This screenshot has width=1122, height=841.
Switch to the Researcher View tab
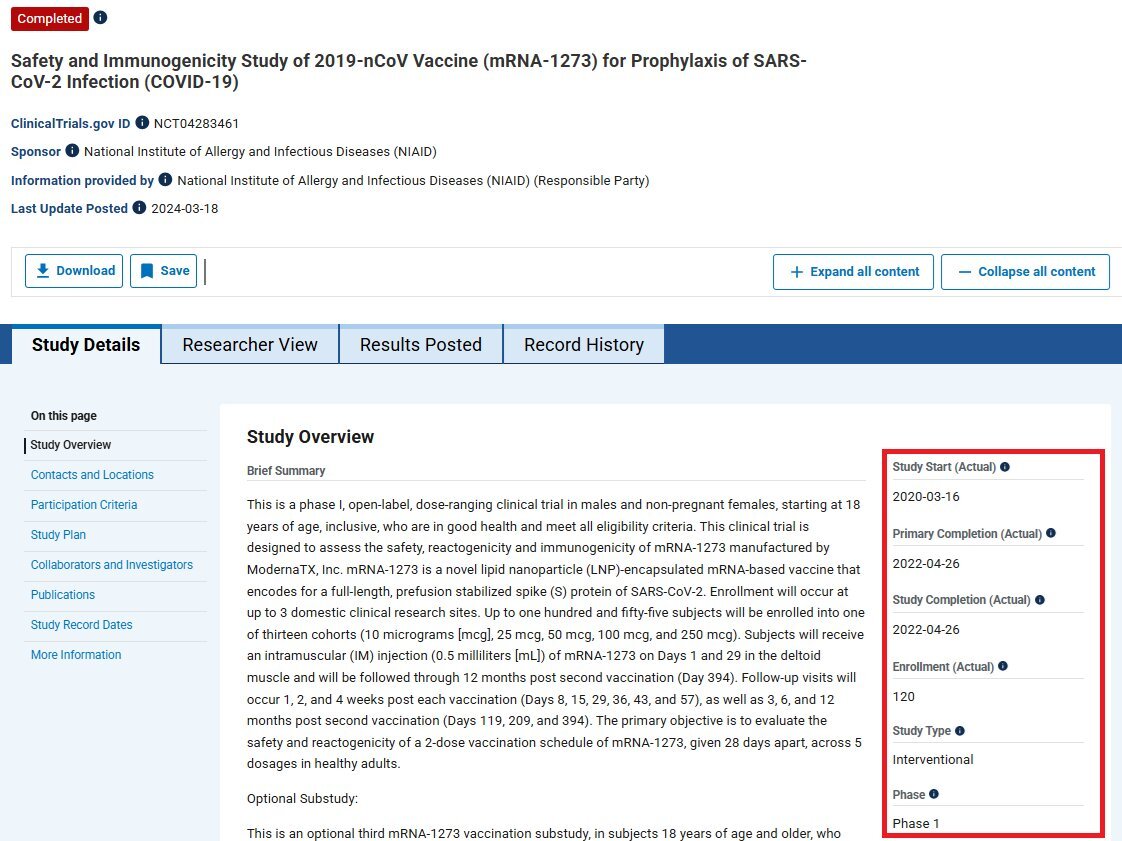coord(250,344)
